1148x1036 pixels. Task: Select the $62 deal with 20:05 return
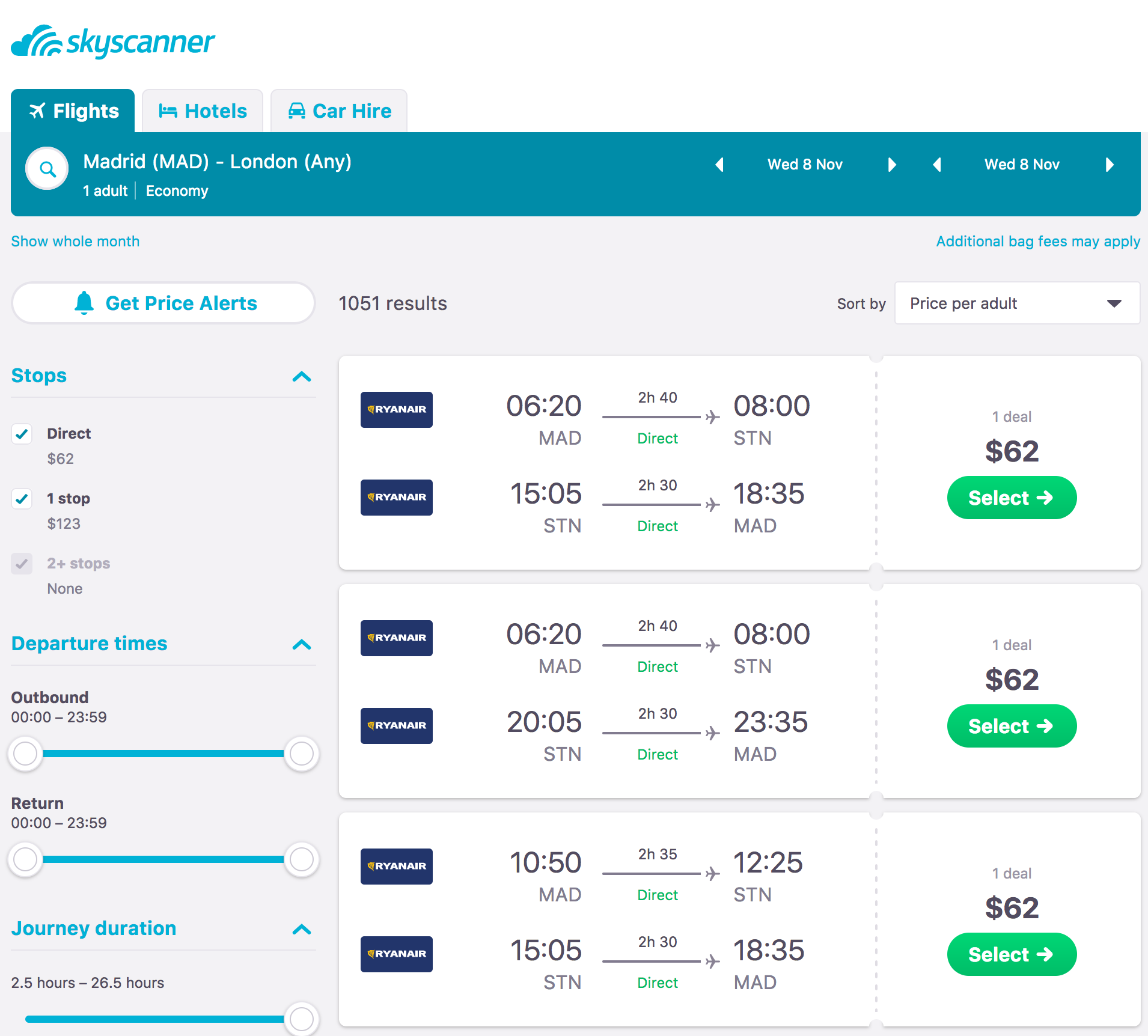click(1012, 726)
